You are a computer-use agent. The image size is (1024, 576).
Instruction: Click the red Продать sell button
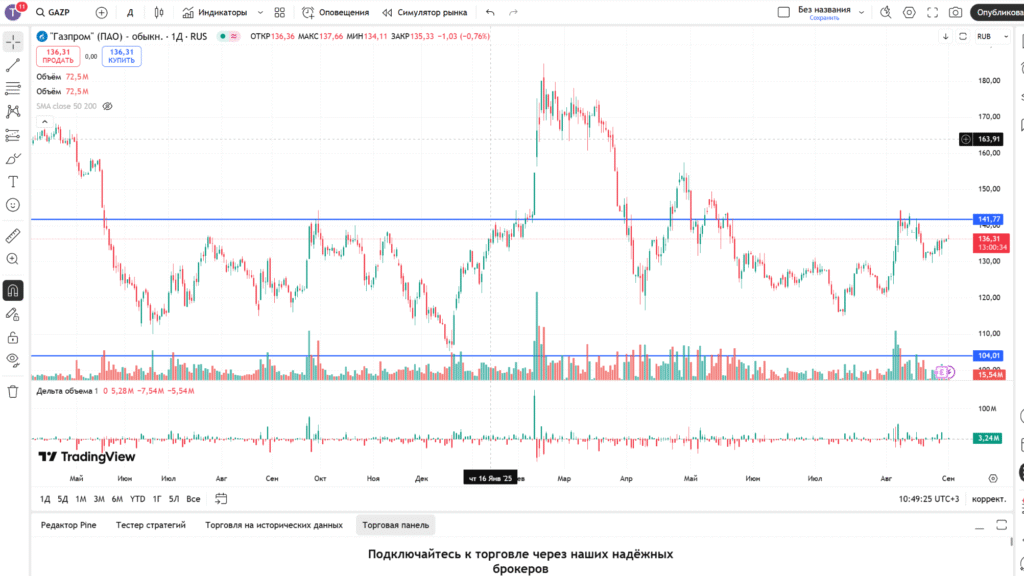pyautogui.click(x=58, y=56)
